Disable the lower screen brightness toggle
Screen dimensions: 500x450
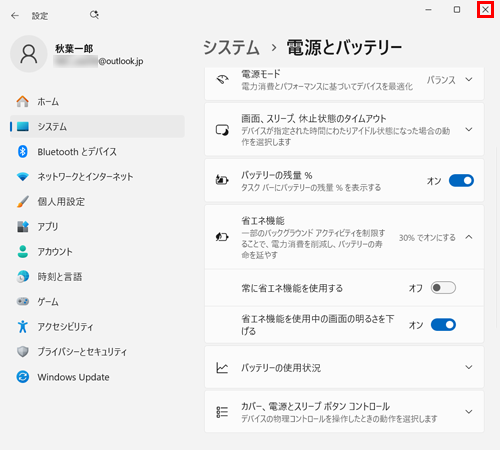pyautogui.click(x=443, y=325)
